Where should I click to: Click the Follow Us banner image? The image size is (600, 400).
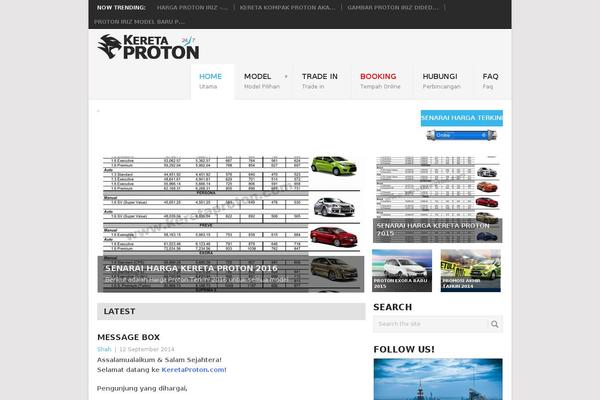(438, 379)
